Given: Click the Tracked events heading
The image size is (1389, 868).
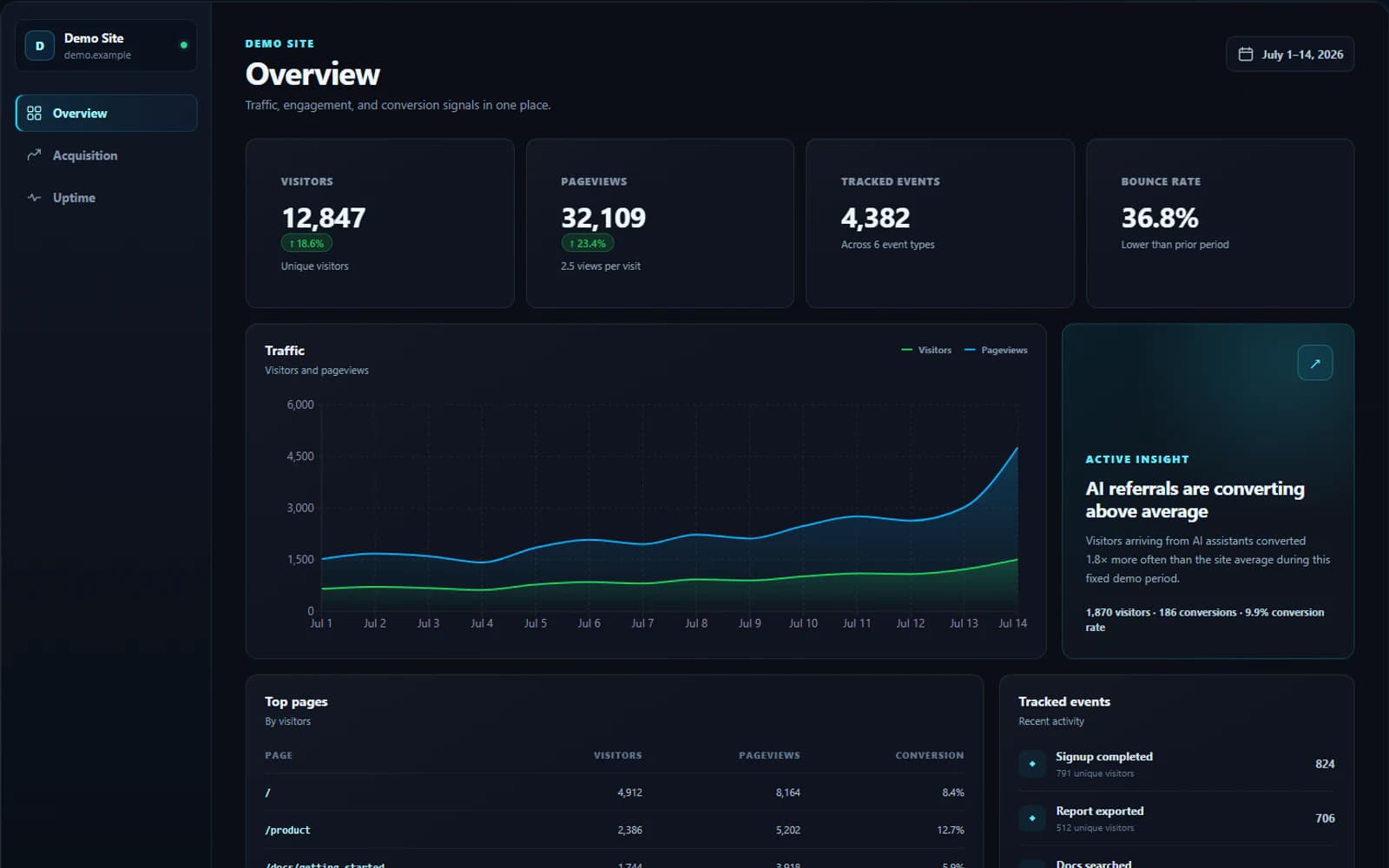Looking at the screenshot, I should (x=1064, y=701).
